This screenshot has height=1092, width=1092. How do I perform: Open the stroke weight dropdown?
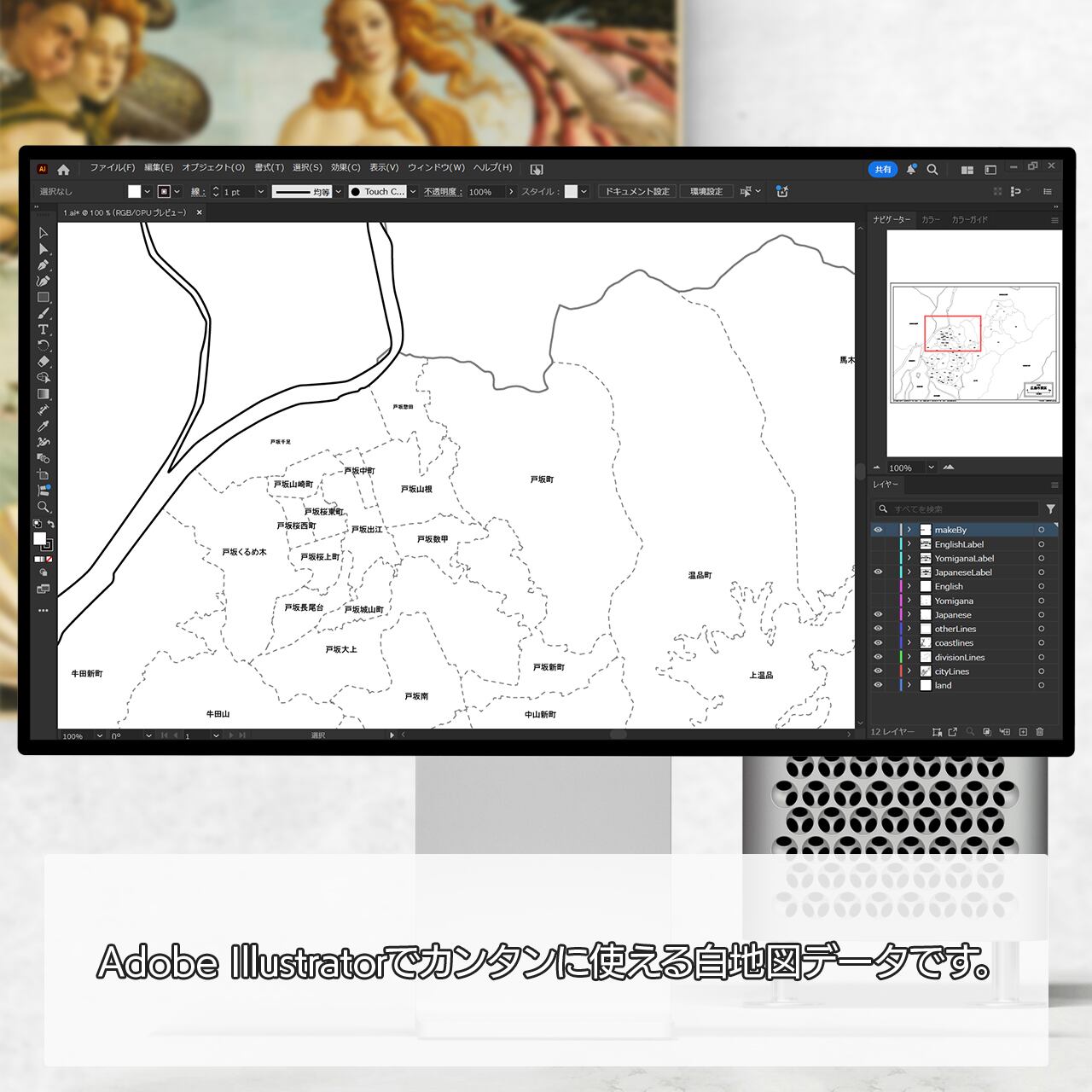(261, 192)
